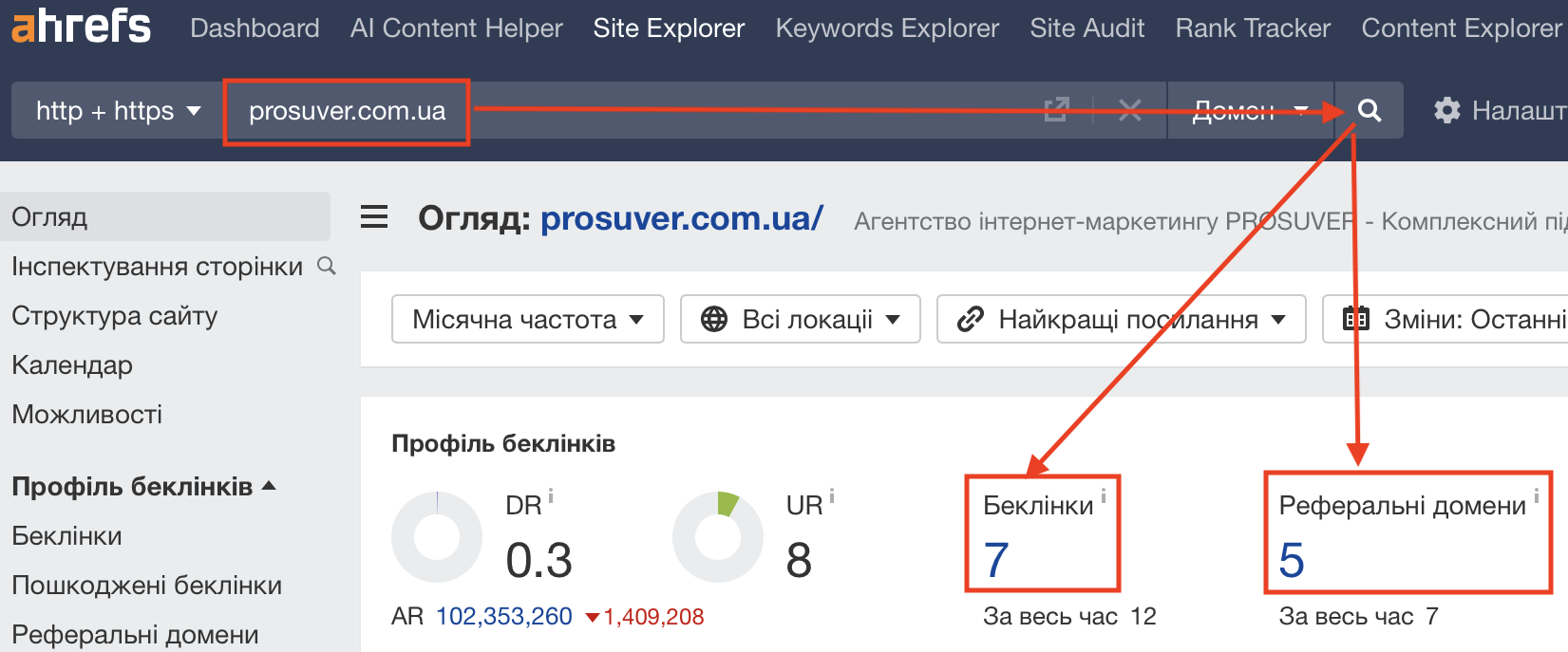Open URL in new tab icon

(x=1056, y=110)
